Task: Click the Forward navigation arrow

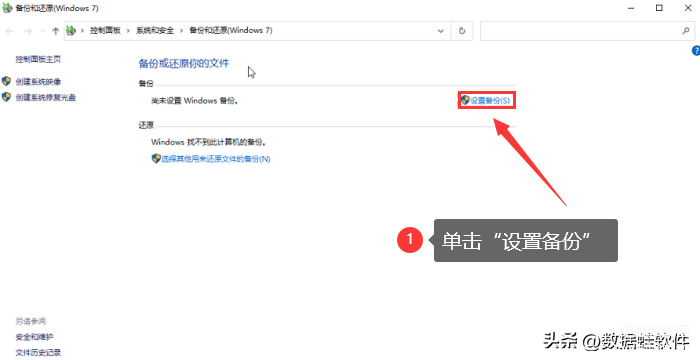Action: coord(28,31)
